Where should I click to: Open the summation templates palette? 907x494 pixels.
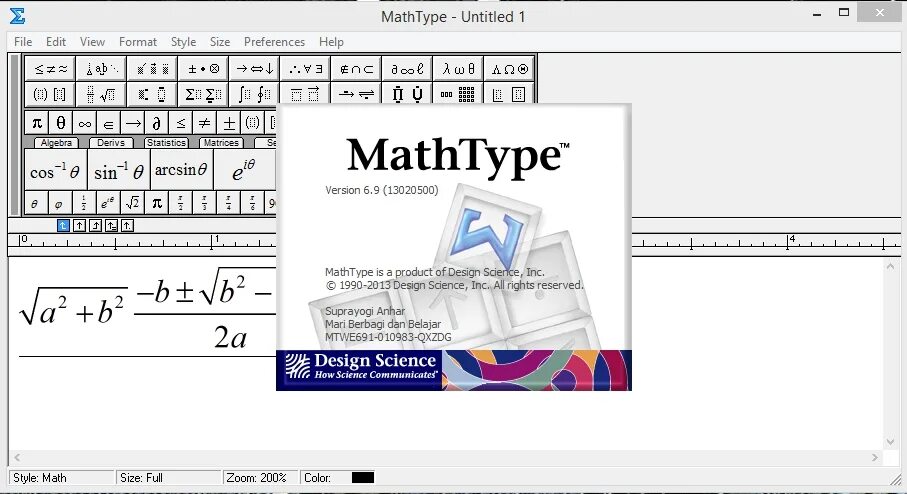click(203, 94)
